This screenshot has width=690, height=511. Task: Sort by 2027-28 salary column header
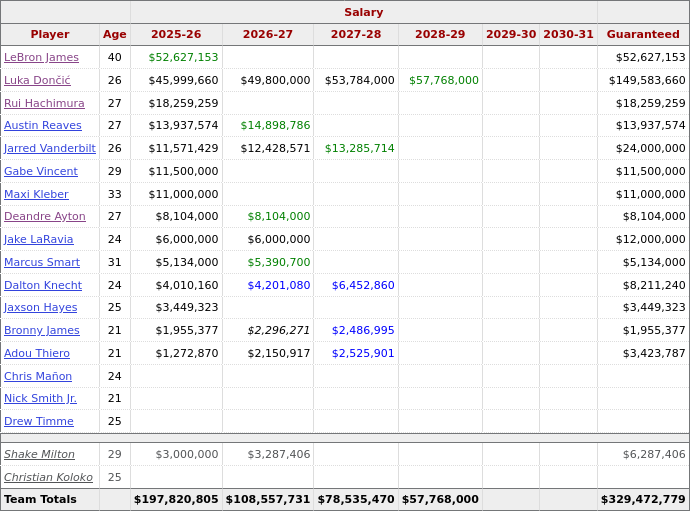[x=356, y=34]
